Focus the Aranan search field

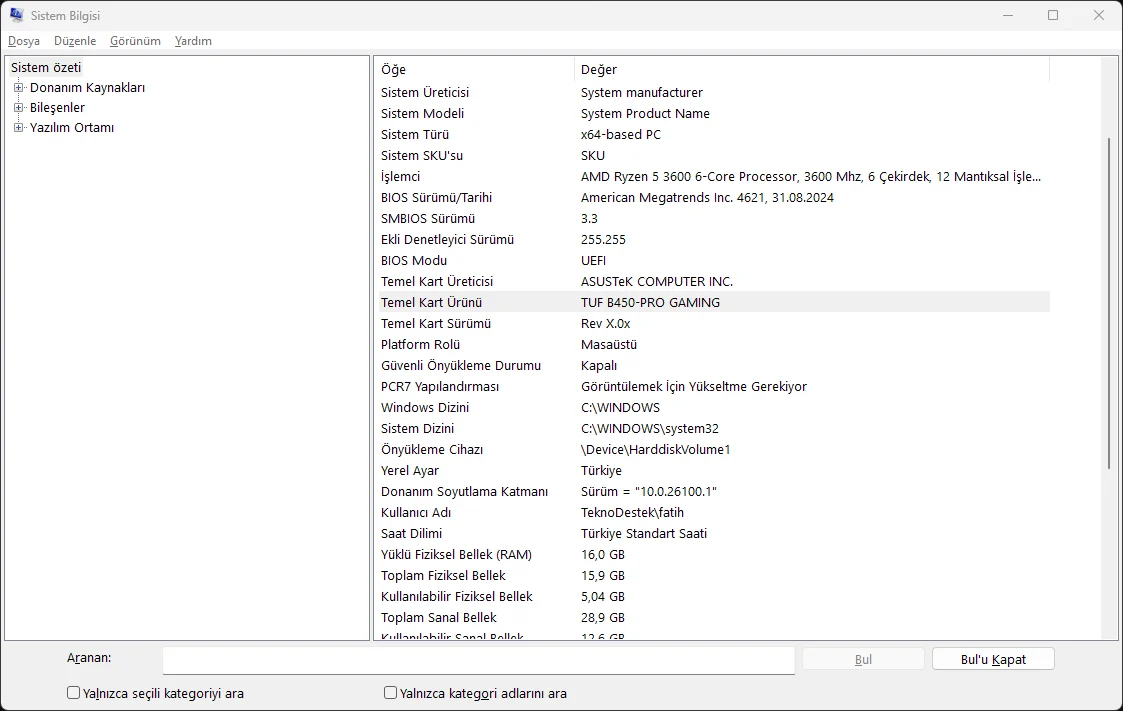tap(478, 659)
